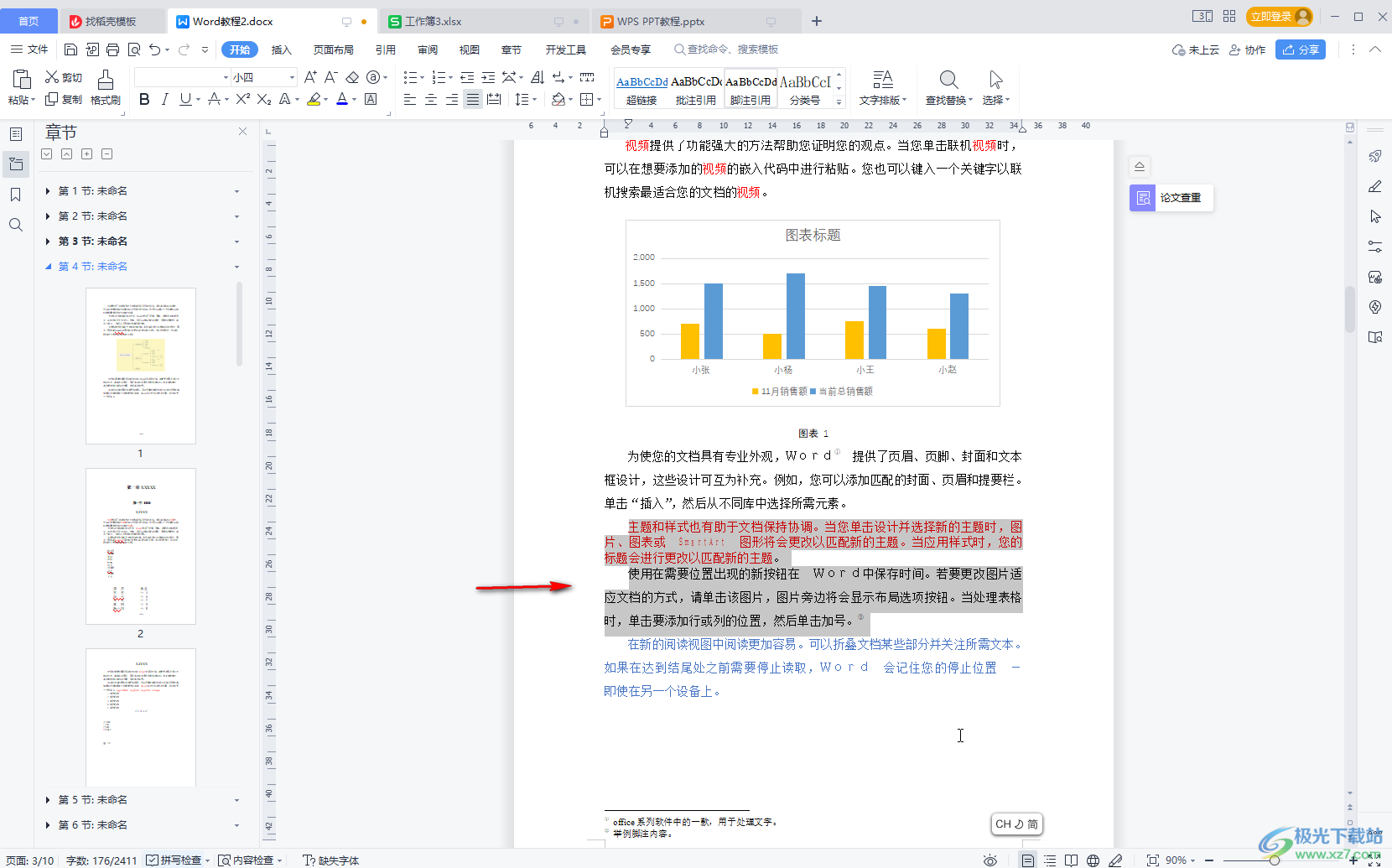Close the Chapter (章节) panel
Viewport: 1392px width, 868px height.
coord(242,132)
